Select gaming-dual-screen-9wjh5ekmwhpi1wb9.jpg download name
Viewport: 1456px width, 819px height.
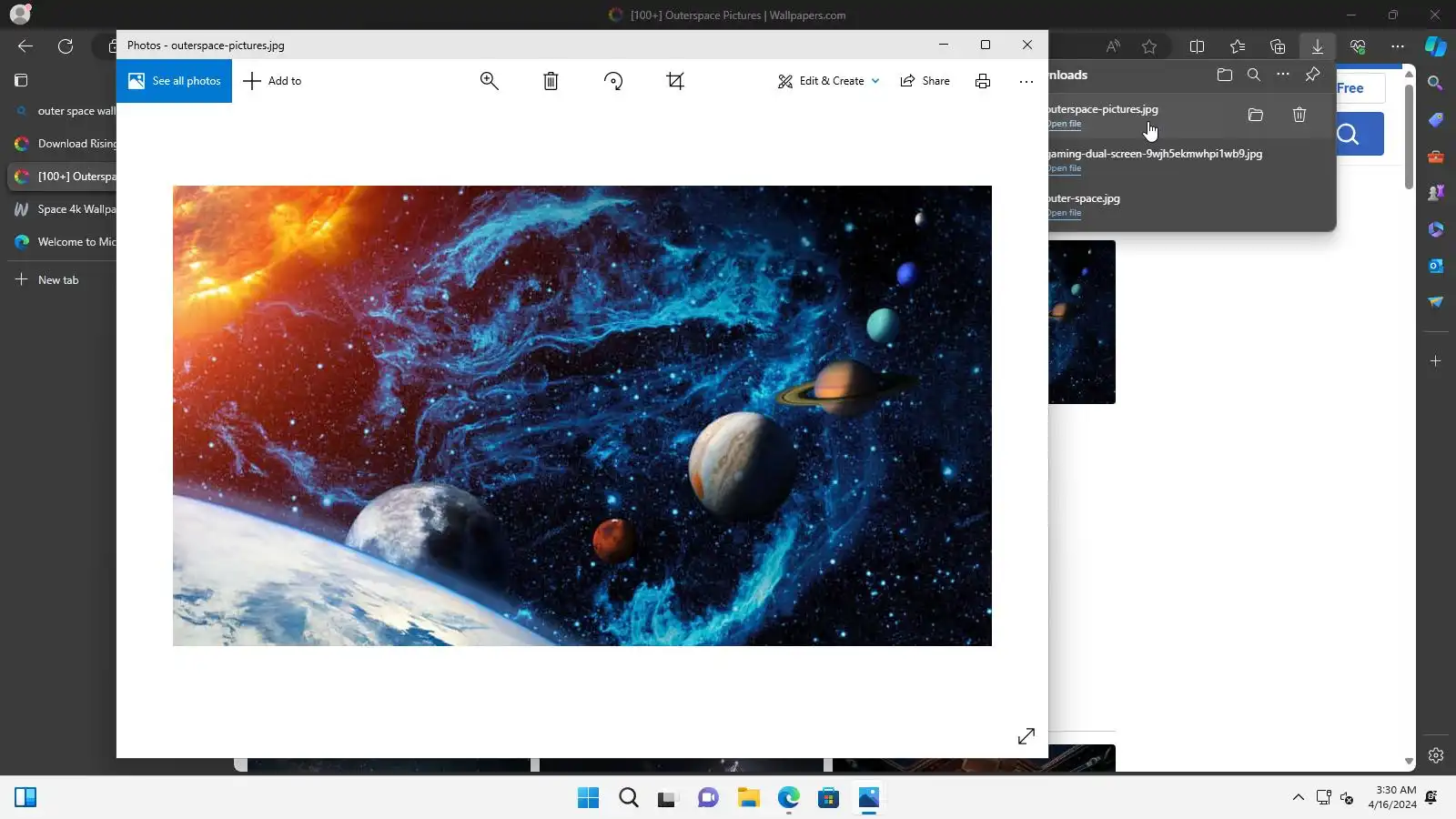[1156, 154]
